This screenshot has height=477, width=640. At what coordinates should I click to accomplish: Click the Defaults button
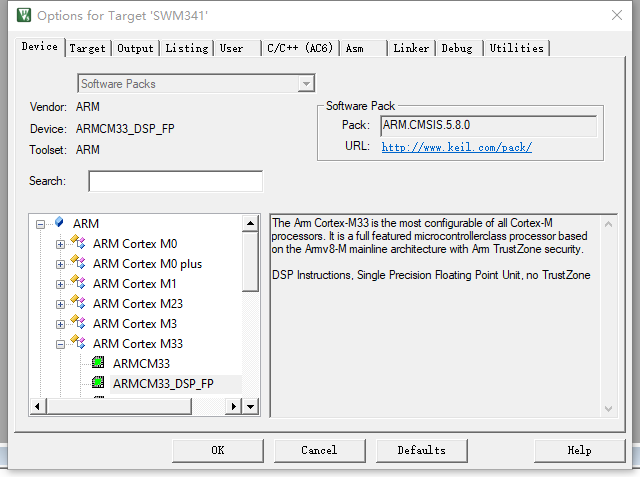[422, 450]
